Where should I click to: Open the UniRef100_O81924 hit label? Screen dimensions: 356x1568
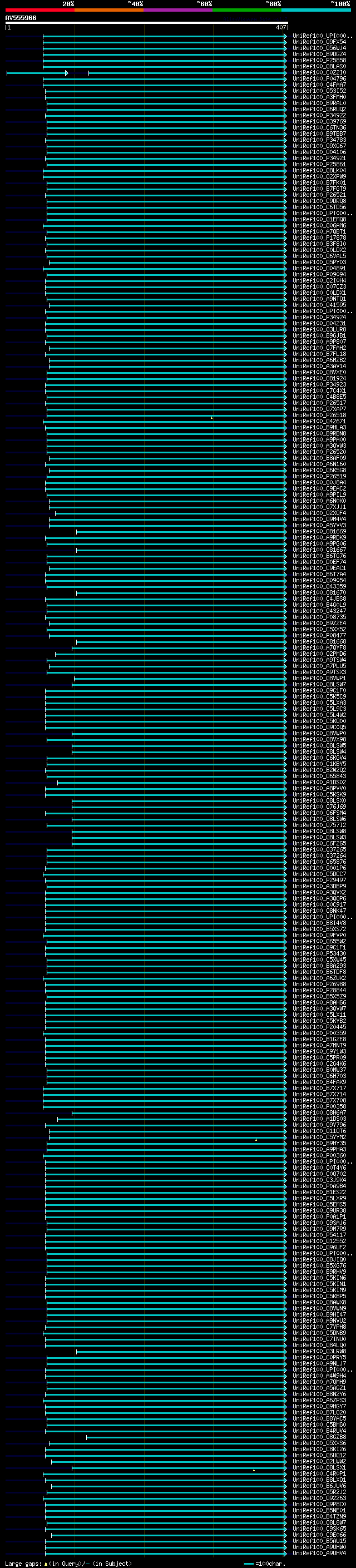(319, 379)
